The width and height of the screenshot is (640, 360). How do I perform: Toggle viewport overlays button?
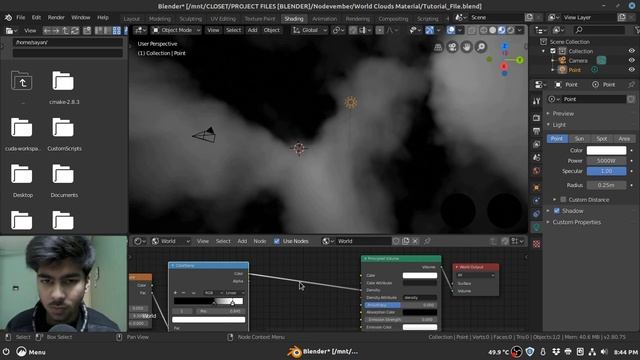[451, 30]
